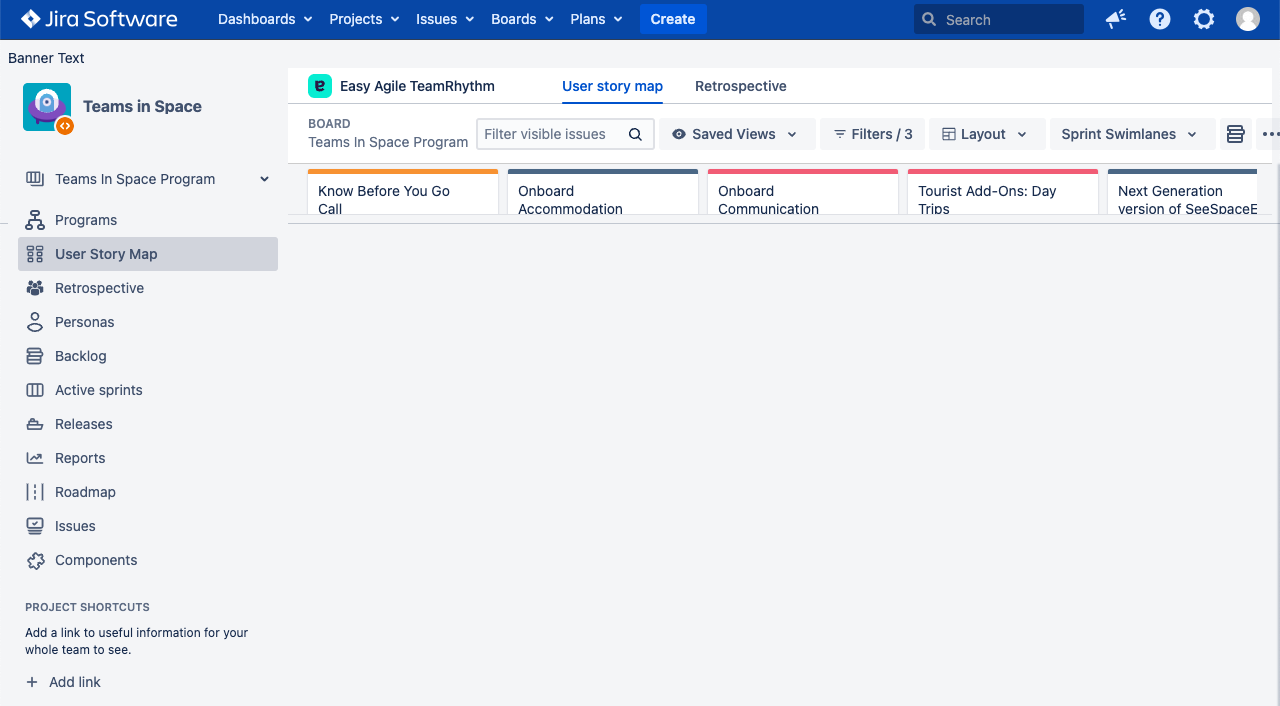Open the Saved Views dropdown

pyautogui.click(x=735, y=134)
